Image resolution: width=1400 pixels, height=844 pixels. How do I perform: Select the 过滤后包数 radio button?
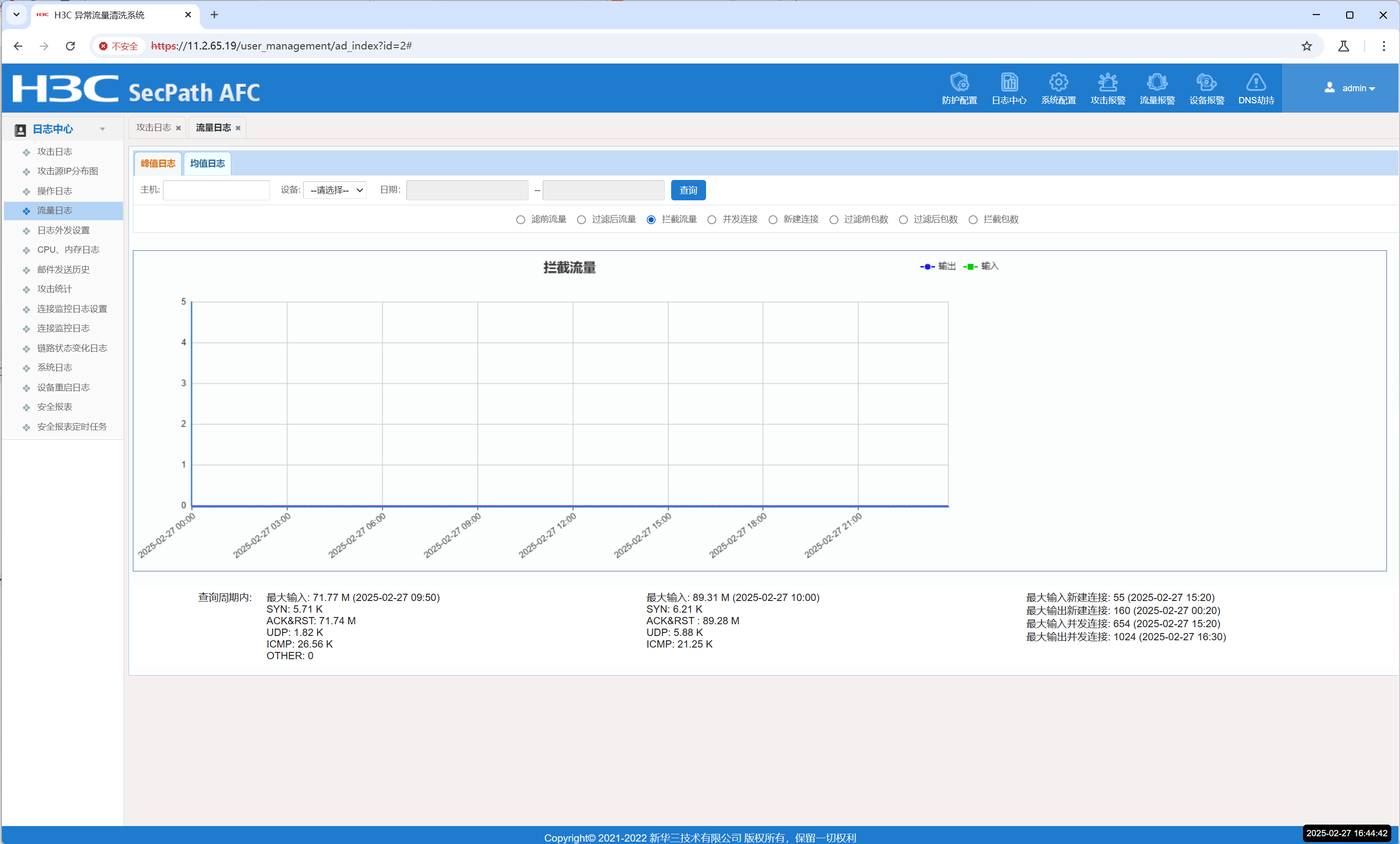pos(903,219)
